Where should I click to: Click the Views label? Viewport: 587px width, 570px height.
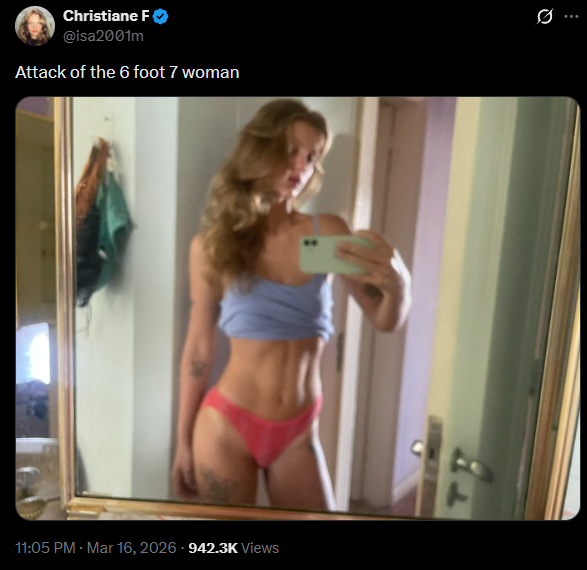tap(260, 548)
